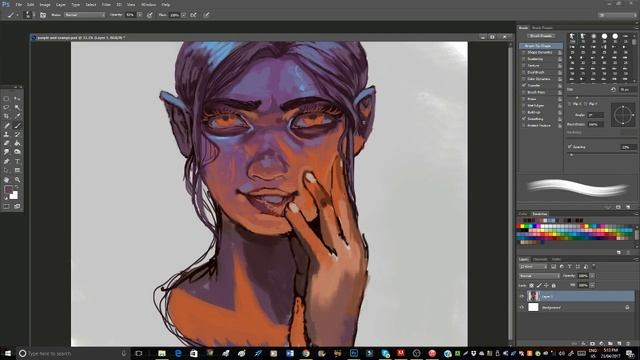Select the Zoom tool
This screenshot has width=640, height=360.
(x=17, y=180)
